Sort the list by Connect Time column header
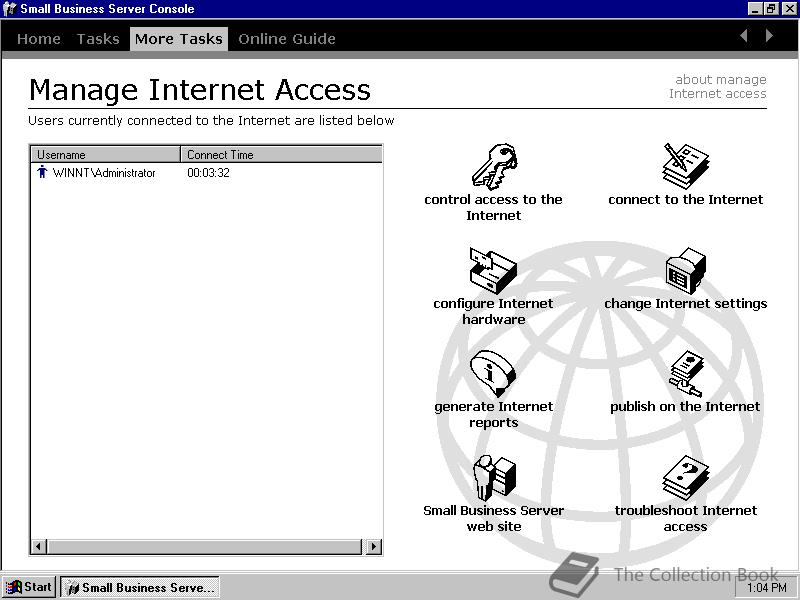The width and height of the screenshot is (800, 600). pos(281,155)
